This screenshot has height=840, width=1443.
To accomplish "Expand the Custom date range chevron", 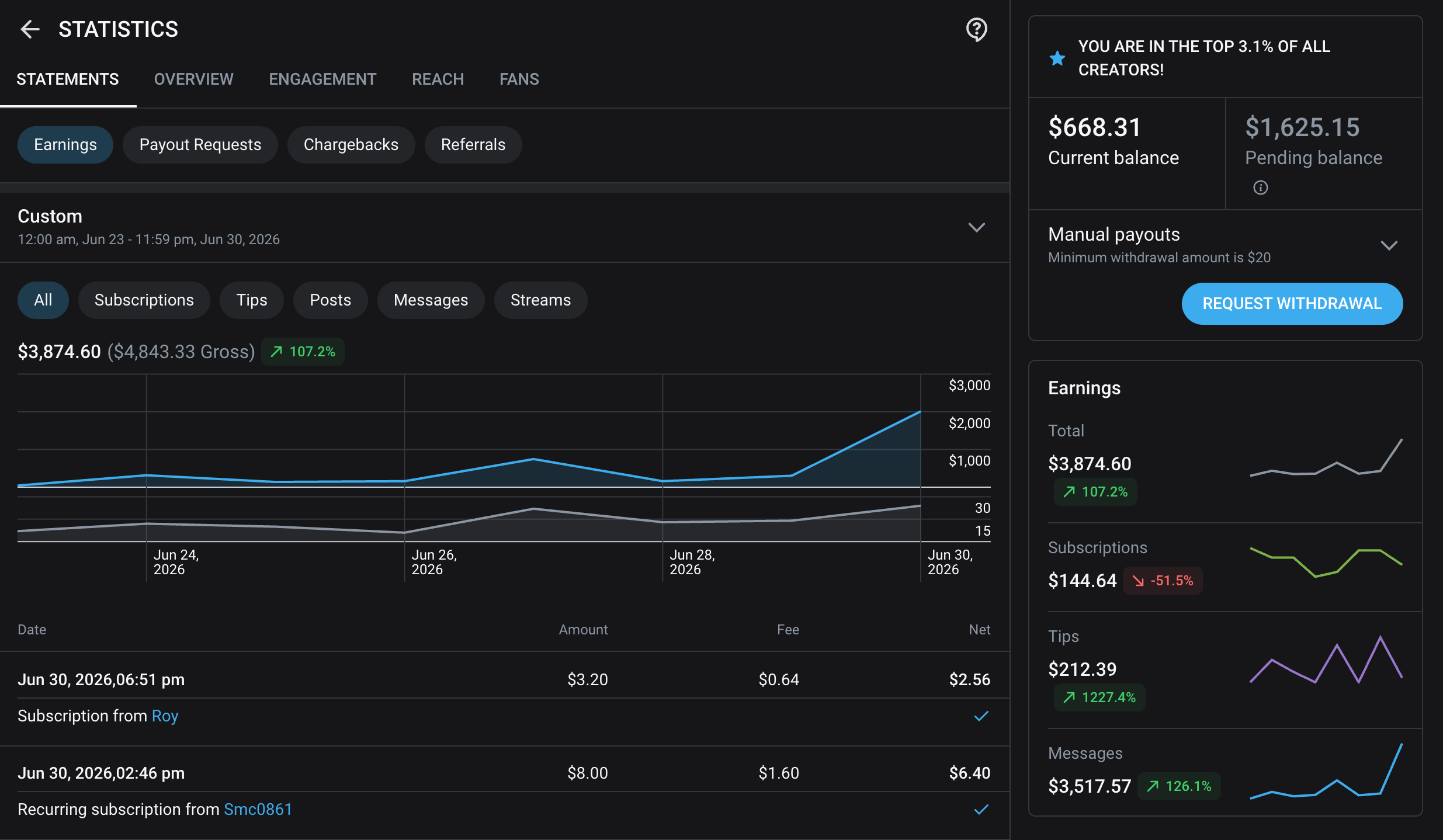I will (x=977, y=227).
